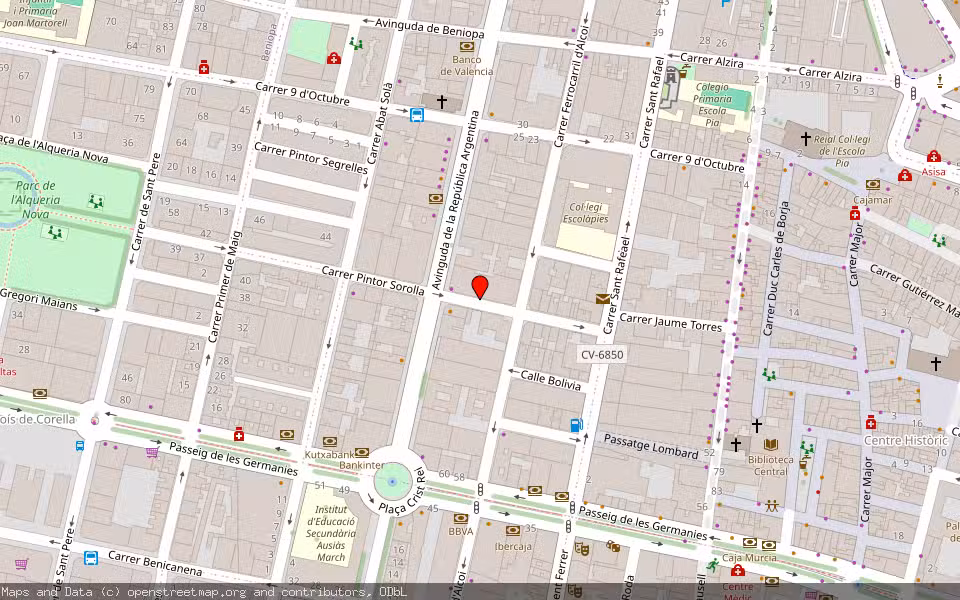Click the BBVA bank icon
This screenshot has width=960, height=600.
pyautogui.click(x=461, y=518)
